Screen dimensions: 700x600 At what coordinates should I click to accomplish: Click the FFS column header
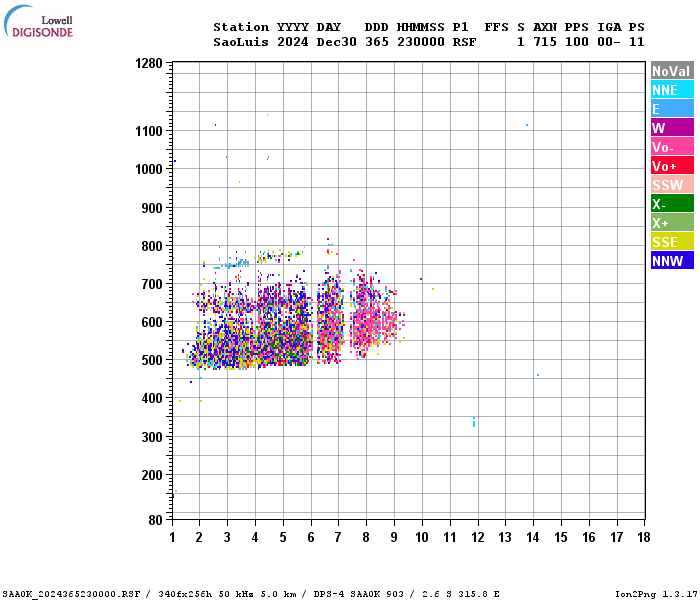[x=496, y=27]
